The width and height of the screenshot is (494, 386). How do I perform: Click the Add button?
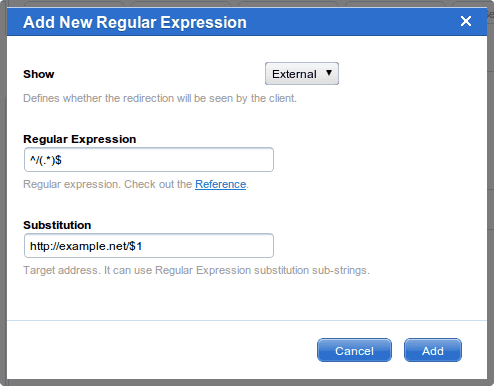click(433, 350)
